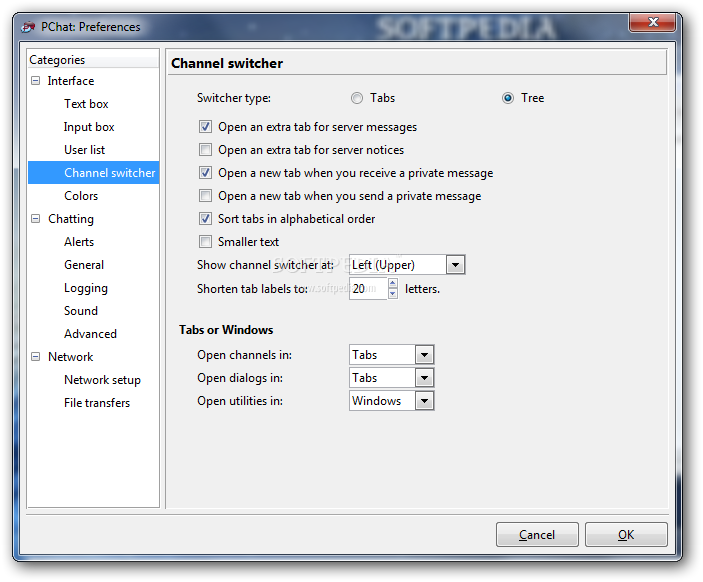Enable extra tab for server notices
This screenshot has height=582, width=703.
pyautogui.click(x=205, y=150)
